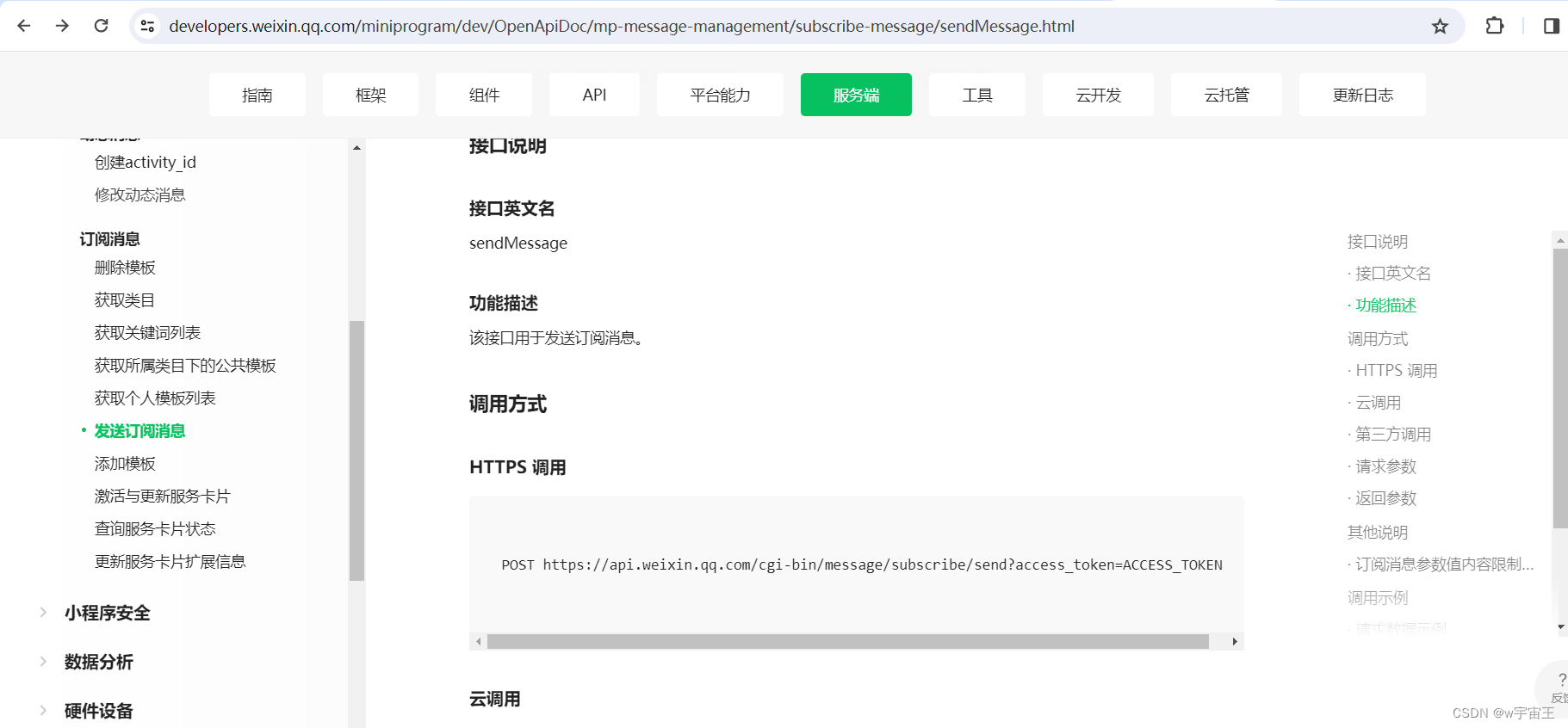
Task: Click outline panel scroll-down arrow
Action: pos(1560,627)
